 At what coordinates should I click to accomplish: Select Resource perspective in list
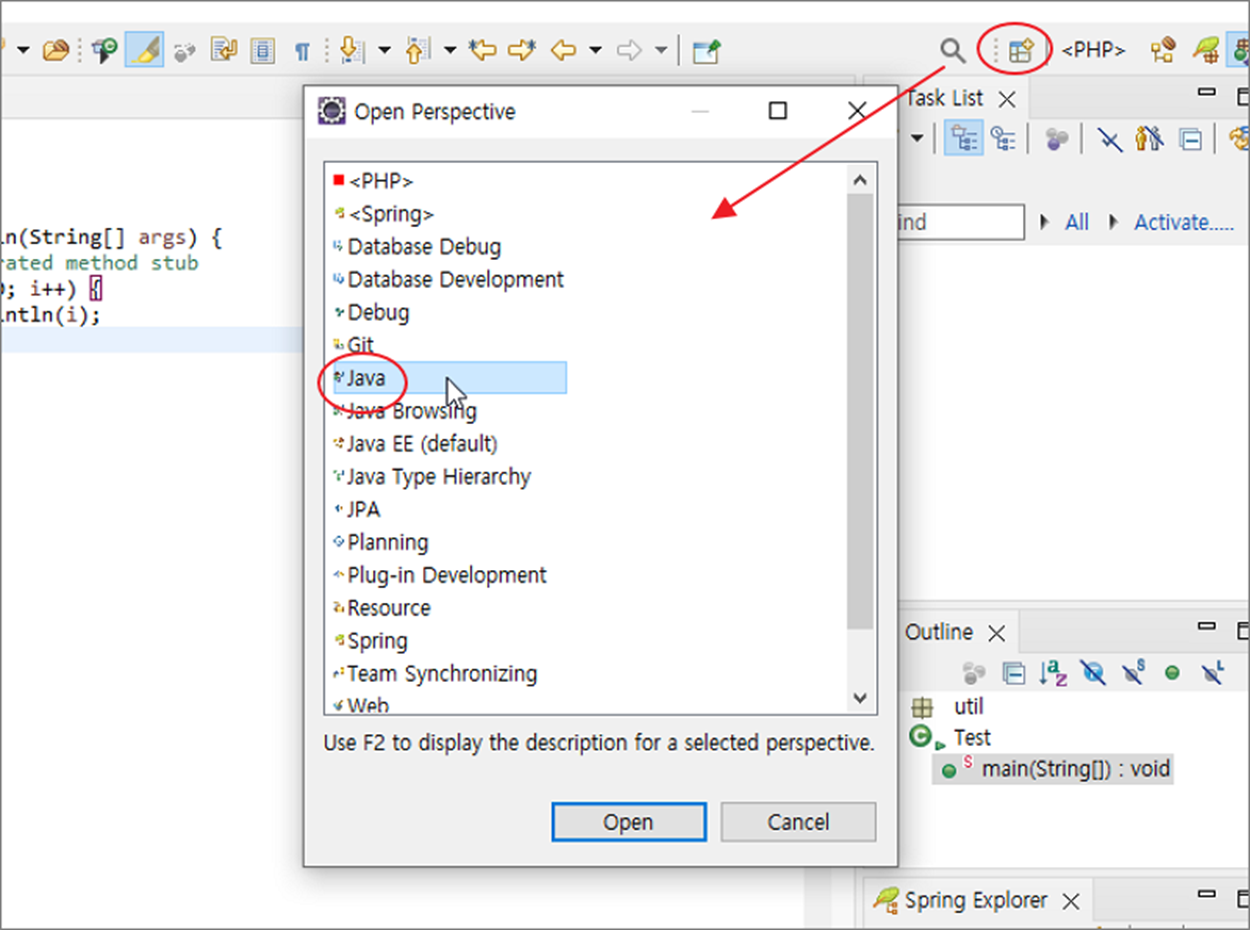[x=388, y=609]
